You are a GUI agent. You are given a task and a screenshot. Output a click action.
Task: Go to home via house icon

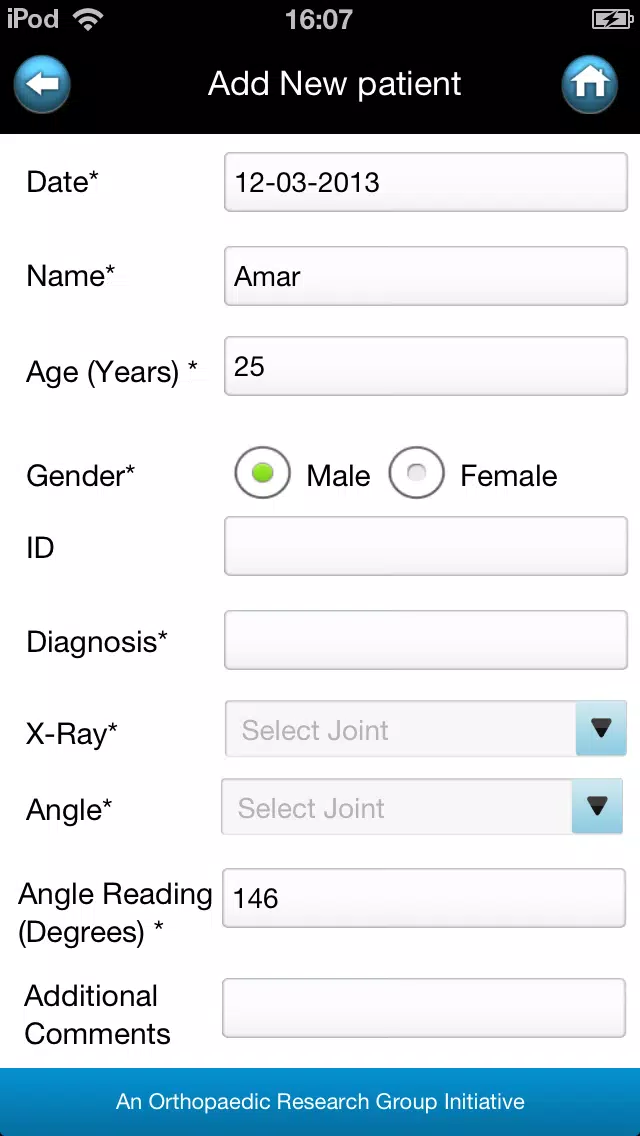coord(590,84)
